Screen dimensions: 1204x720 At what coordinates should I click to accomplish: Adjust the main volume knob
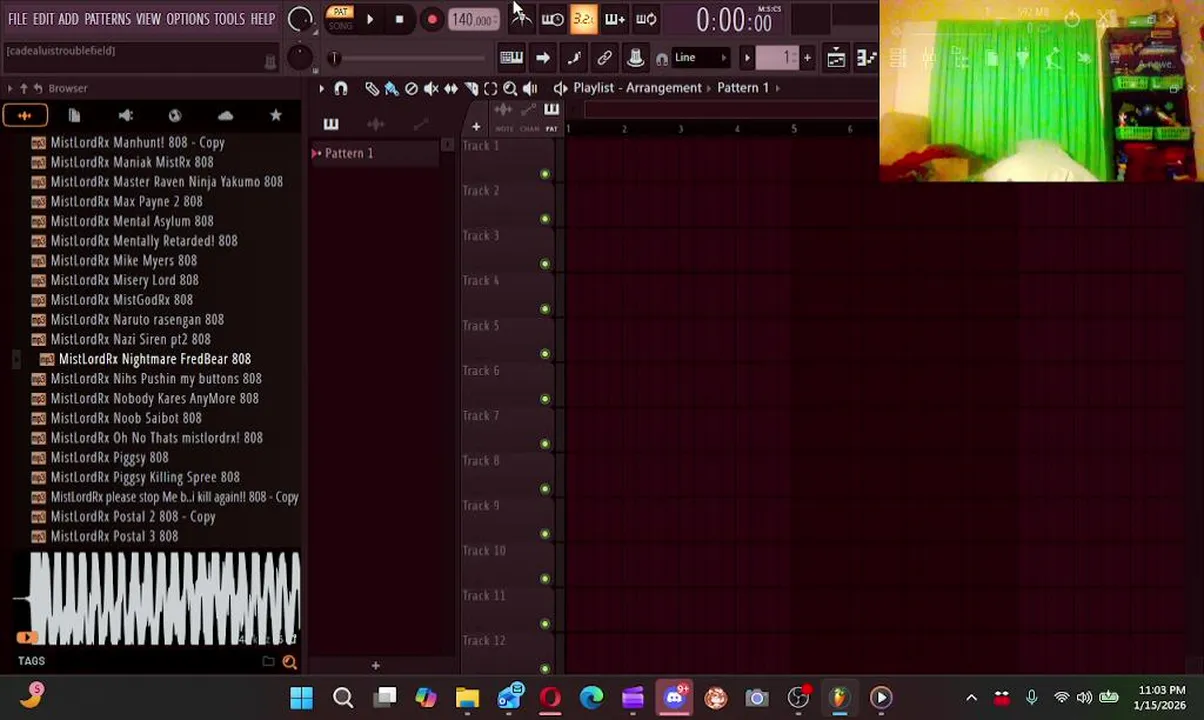point(299,19)
